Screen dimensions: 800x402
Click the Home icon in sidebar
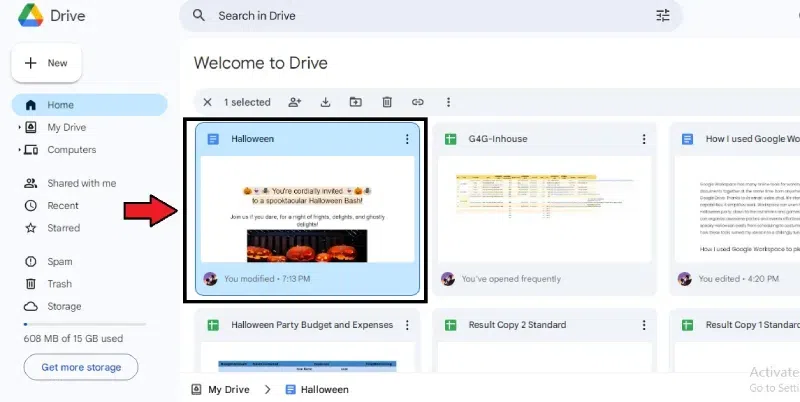(31, 105)
